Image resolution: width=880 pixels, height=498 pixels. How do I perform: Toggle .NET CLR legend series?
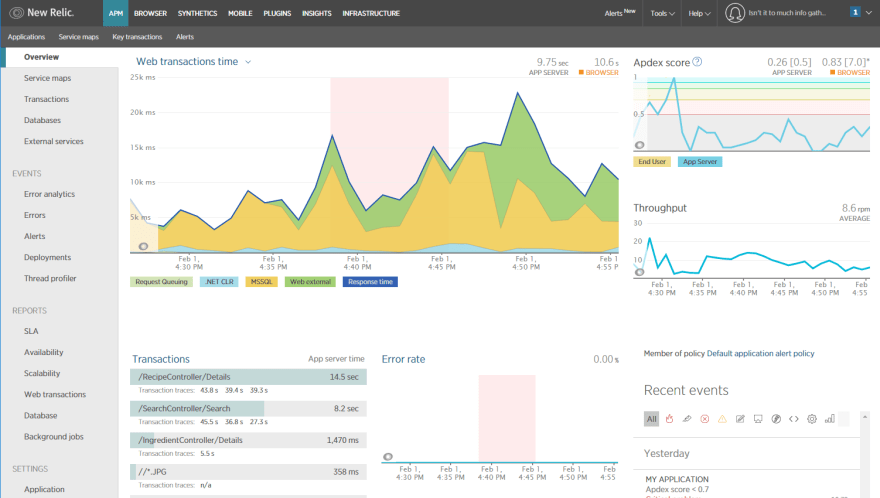[x=219, y=282]
